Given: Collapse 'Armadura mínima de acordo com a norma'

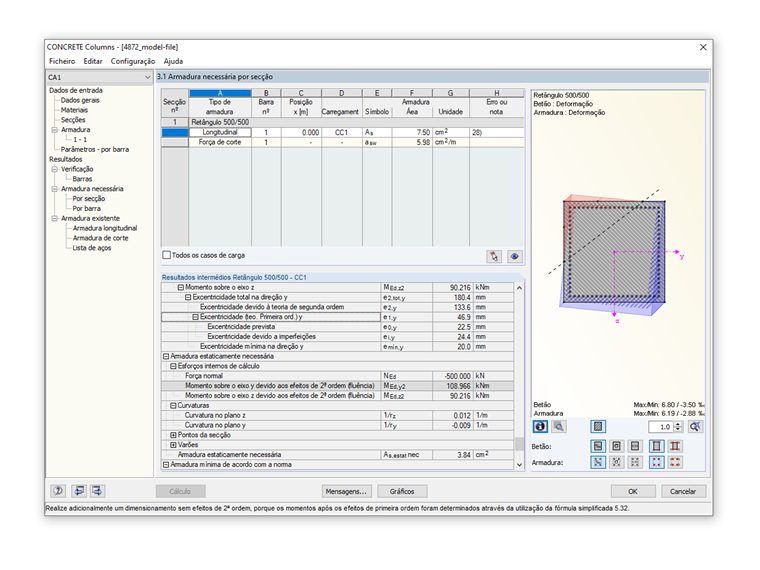Looking at the screenshot, I should [166, 464].
